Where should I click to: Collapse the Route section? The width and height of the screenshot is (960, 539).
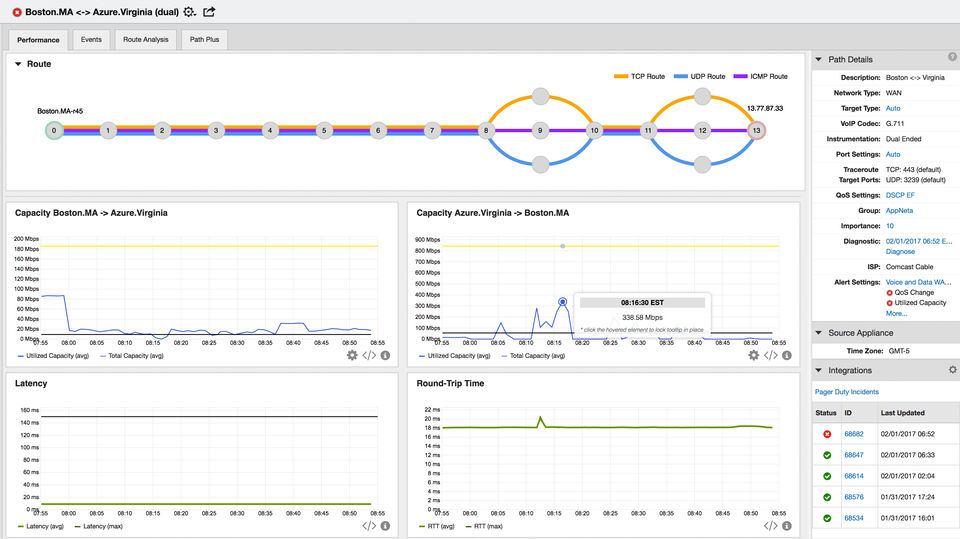tap(18, 64)
